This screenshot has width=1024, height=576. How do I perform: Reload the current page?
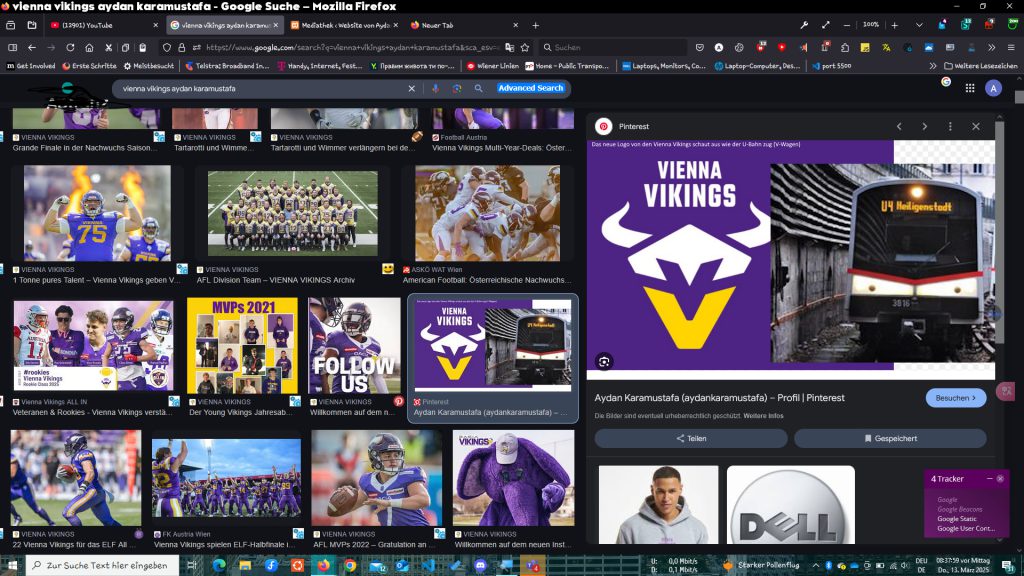[70, 48]
